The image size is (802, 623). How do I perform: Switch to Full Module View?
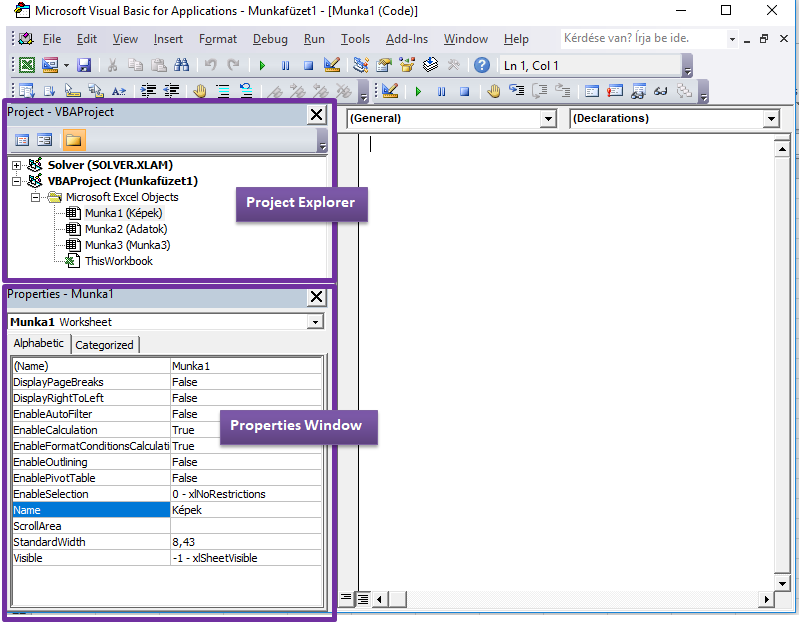[x=363, y=597]
